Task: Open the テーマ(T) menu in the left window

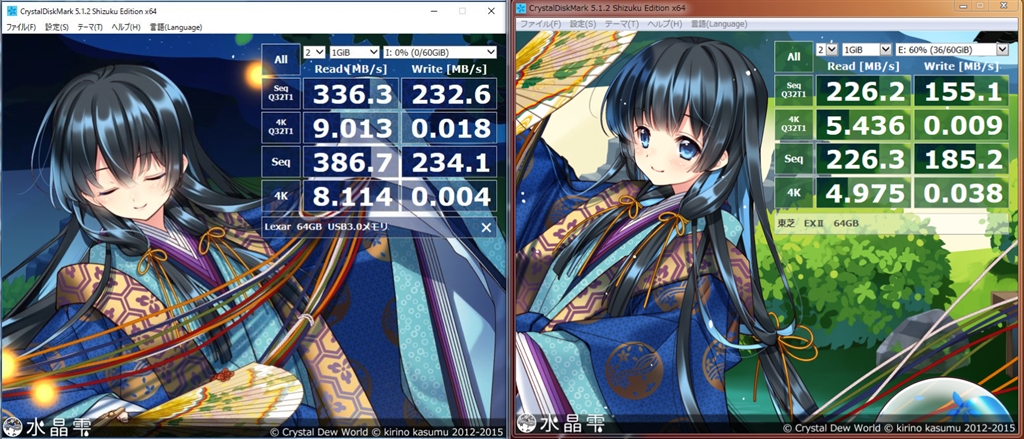Action: tap(89, 27)
